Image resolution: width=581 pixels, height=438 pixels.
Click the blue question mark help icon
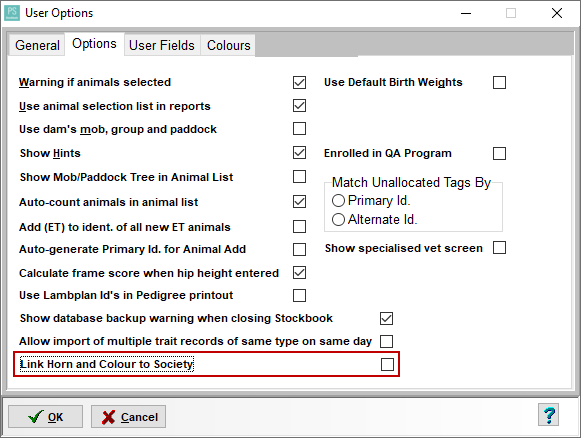(548, 415)
